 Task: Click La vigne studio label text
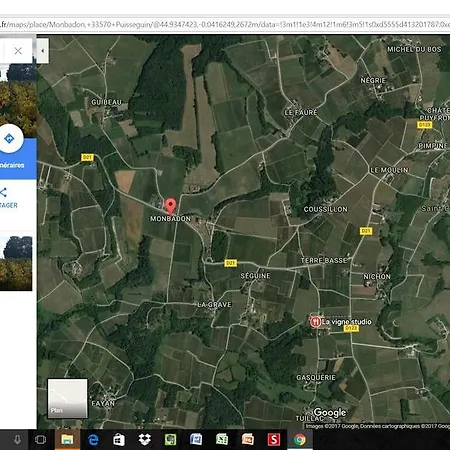347,322
